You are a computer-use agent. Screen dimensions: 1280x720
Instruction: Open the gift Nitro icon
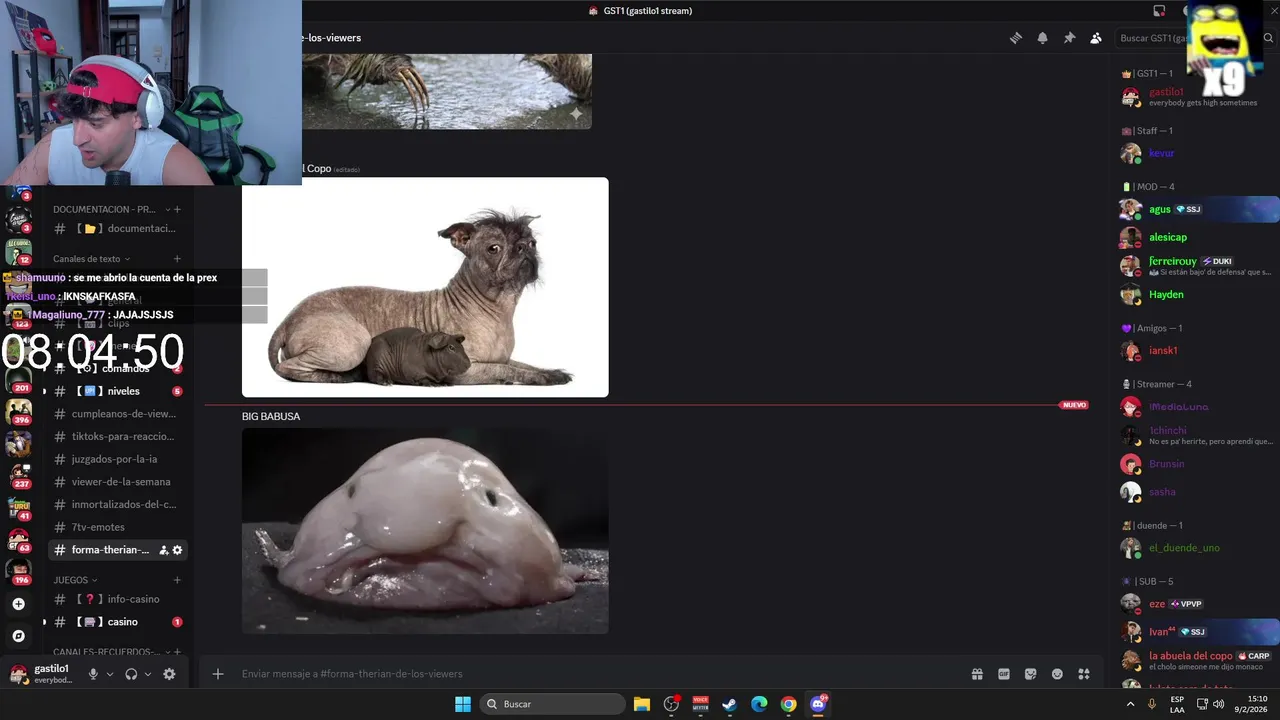click(x=977, y=674)
